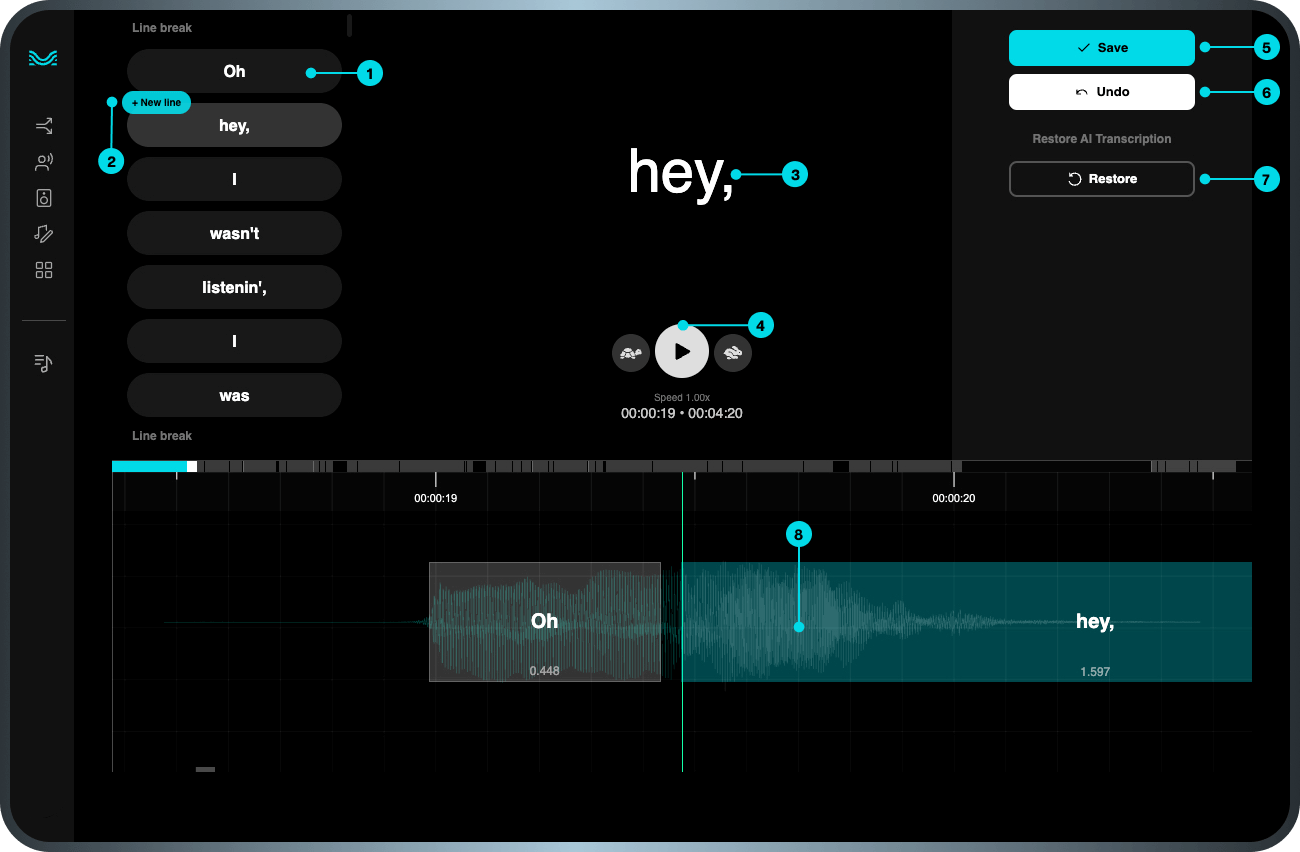Restore the AI Transcription
This screenshot has height=852, width=1300.
coord(1101,178)
